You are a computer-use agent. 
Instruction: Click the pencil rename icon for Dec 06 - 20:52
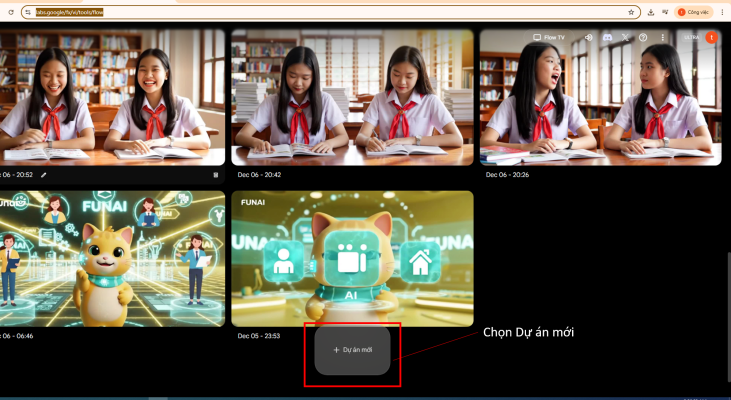tap(43, 175)
